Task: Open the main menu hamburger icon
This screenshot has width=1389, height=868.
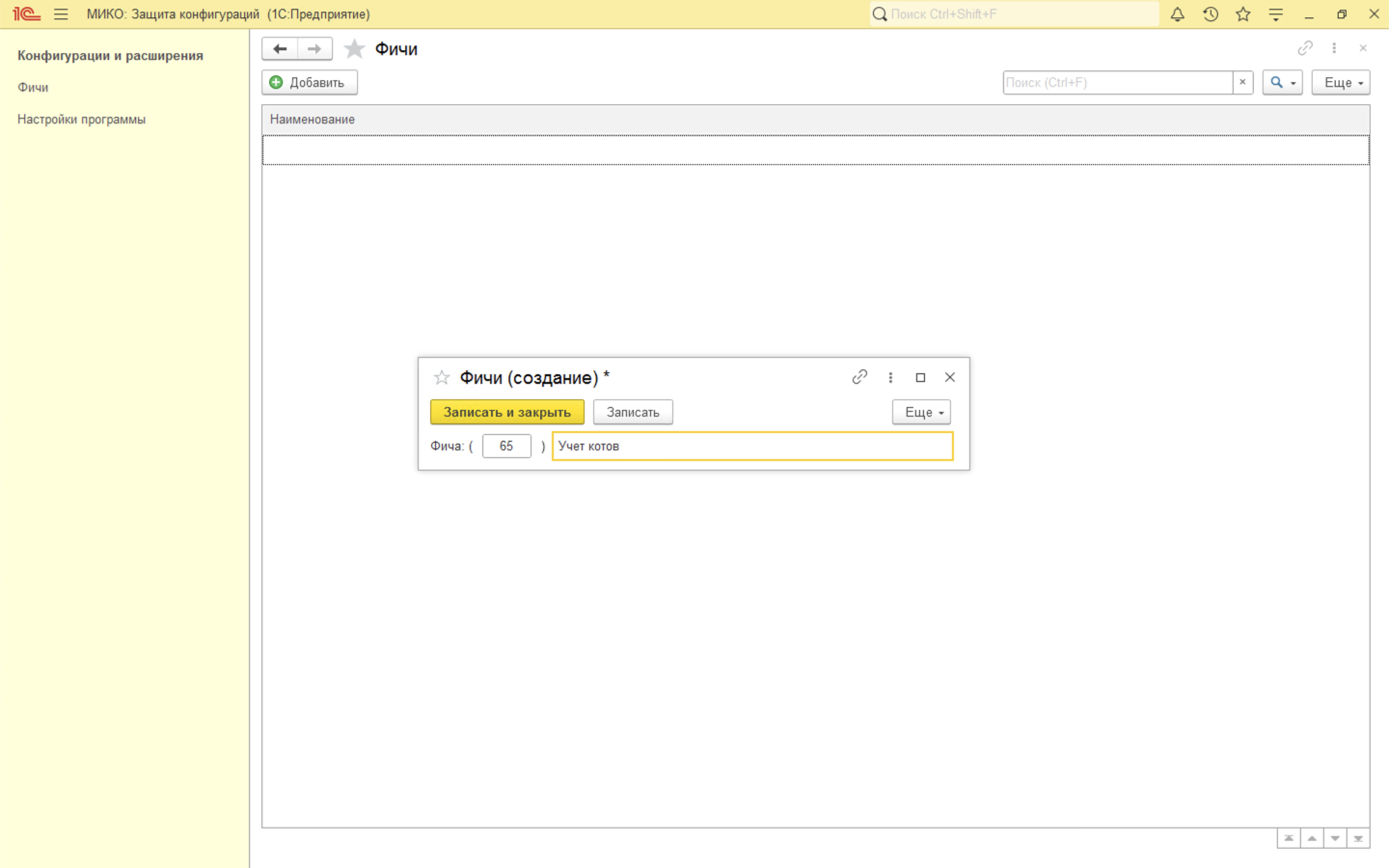Action: [61, 14]
